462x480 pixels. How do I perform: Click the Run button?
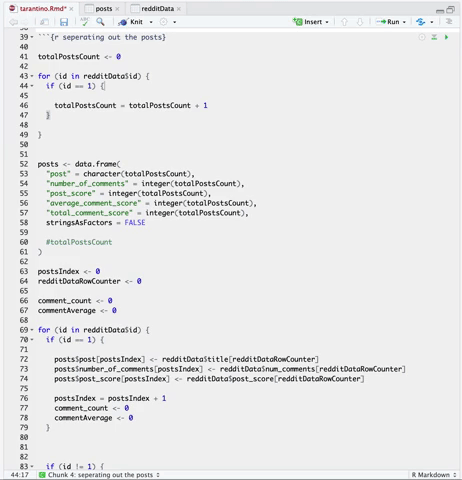(388, 22)
